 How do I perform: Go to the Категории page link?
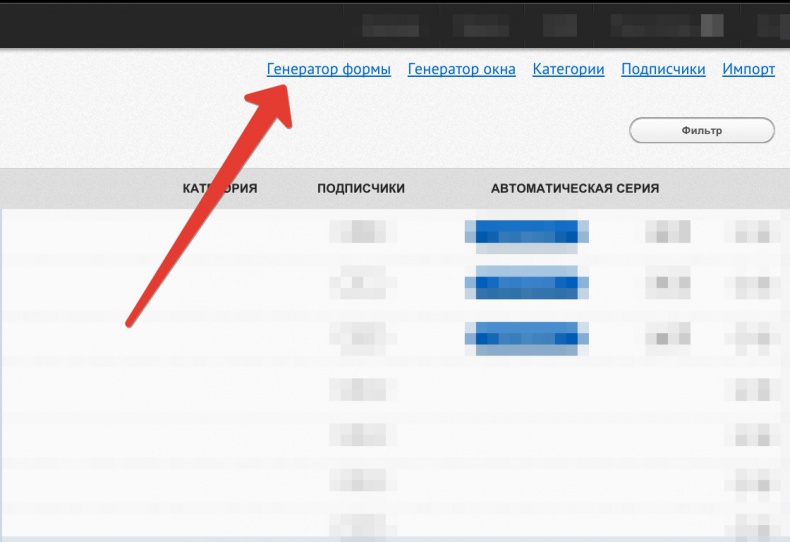pos(568,69)
